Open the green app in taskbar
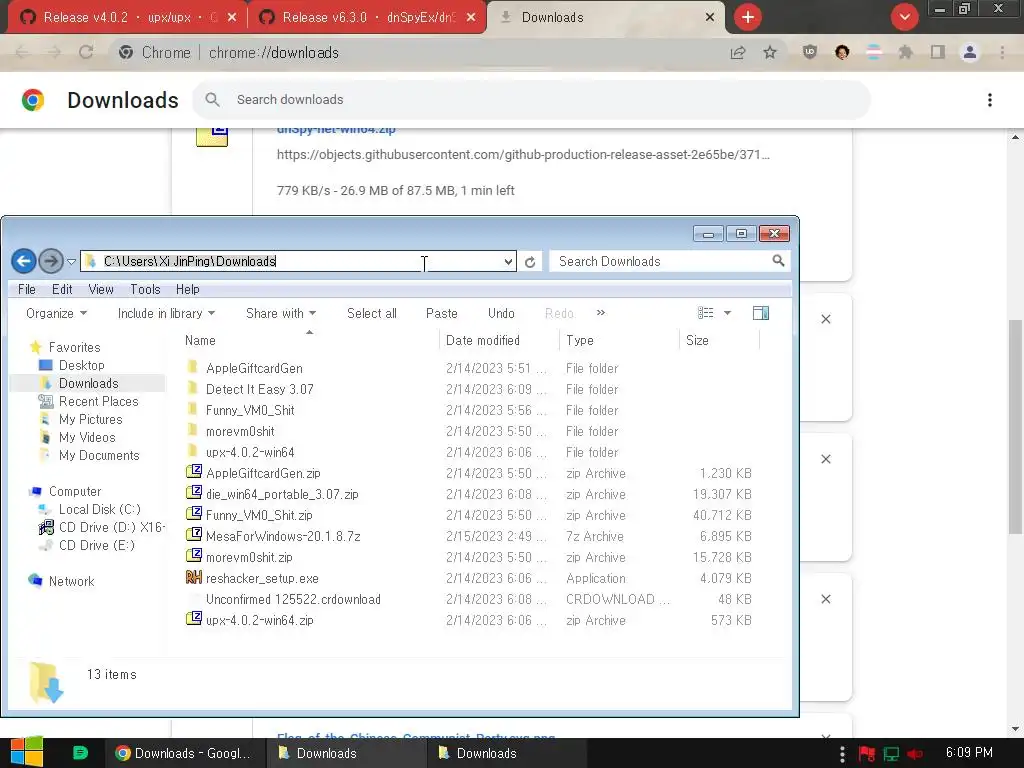The image size is (1024, 768). 80,753
